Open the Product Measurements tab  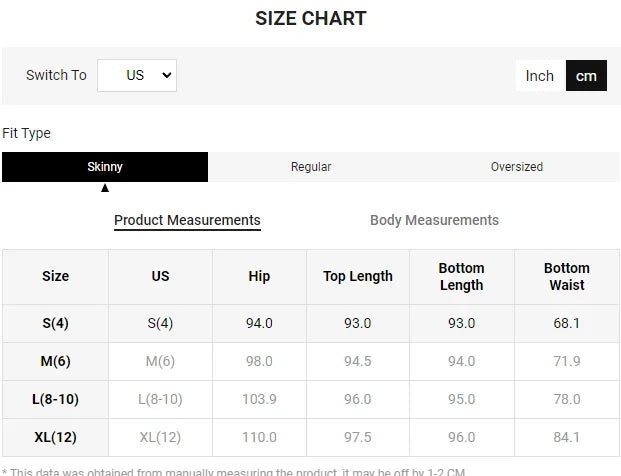pos(187,221)
